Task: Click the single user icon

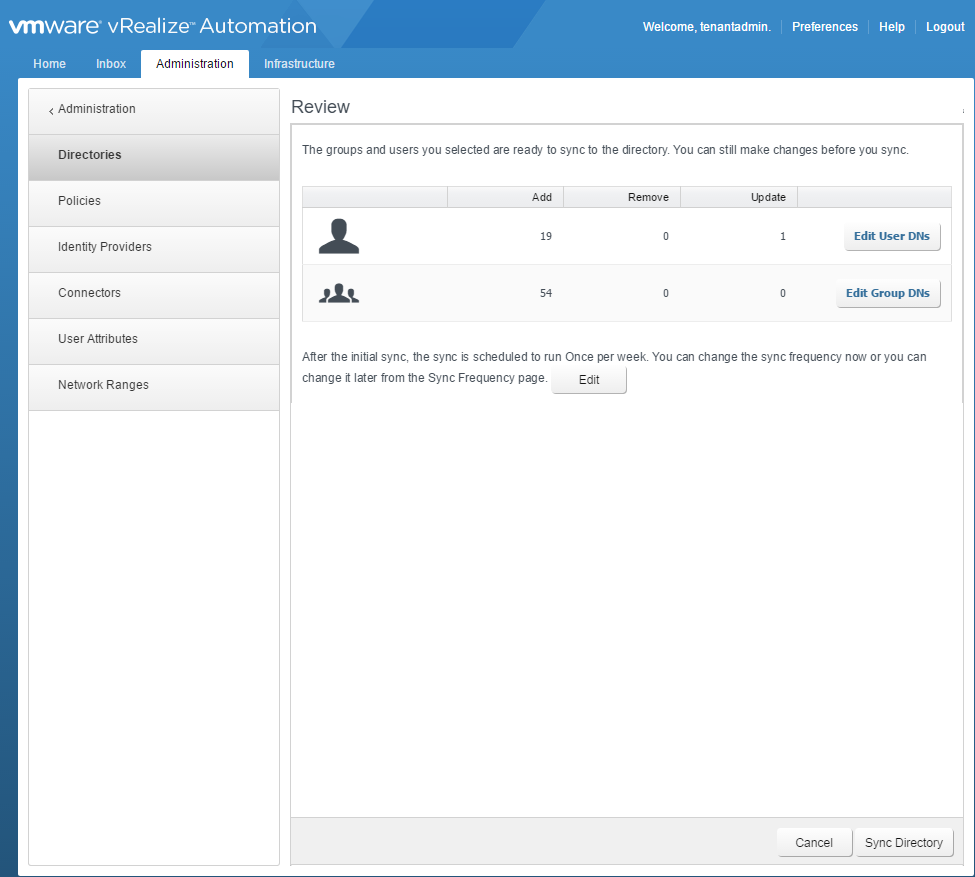Action: tap(338, 236)
